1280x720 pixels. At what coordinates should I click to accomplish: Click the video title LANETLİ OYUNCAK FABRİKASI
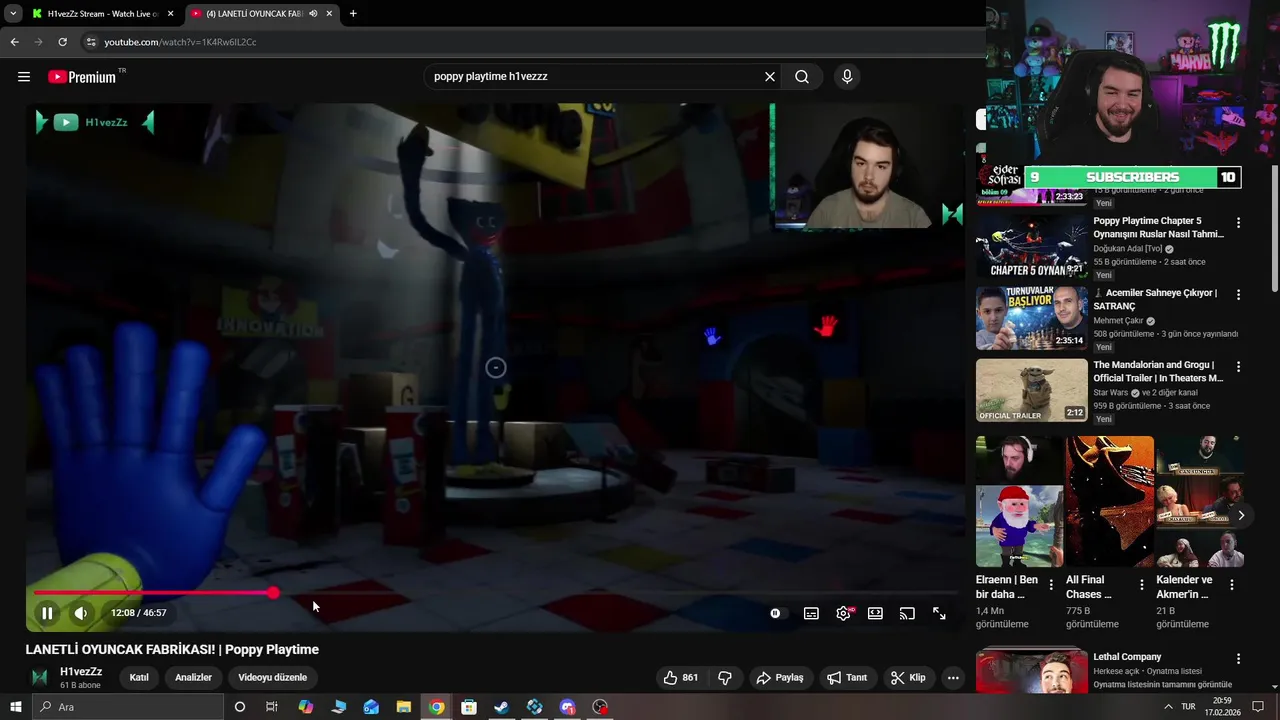[x=172, y=649]
